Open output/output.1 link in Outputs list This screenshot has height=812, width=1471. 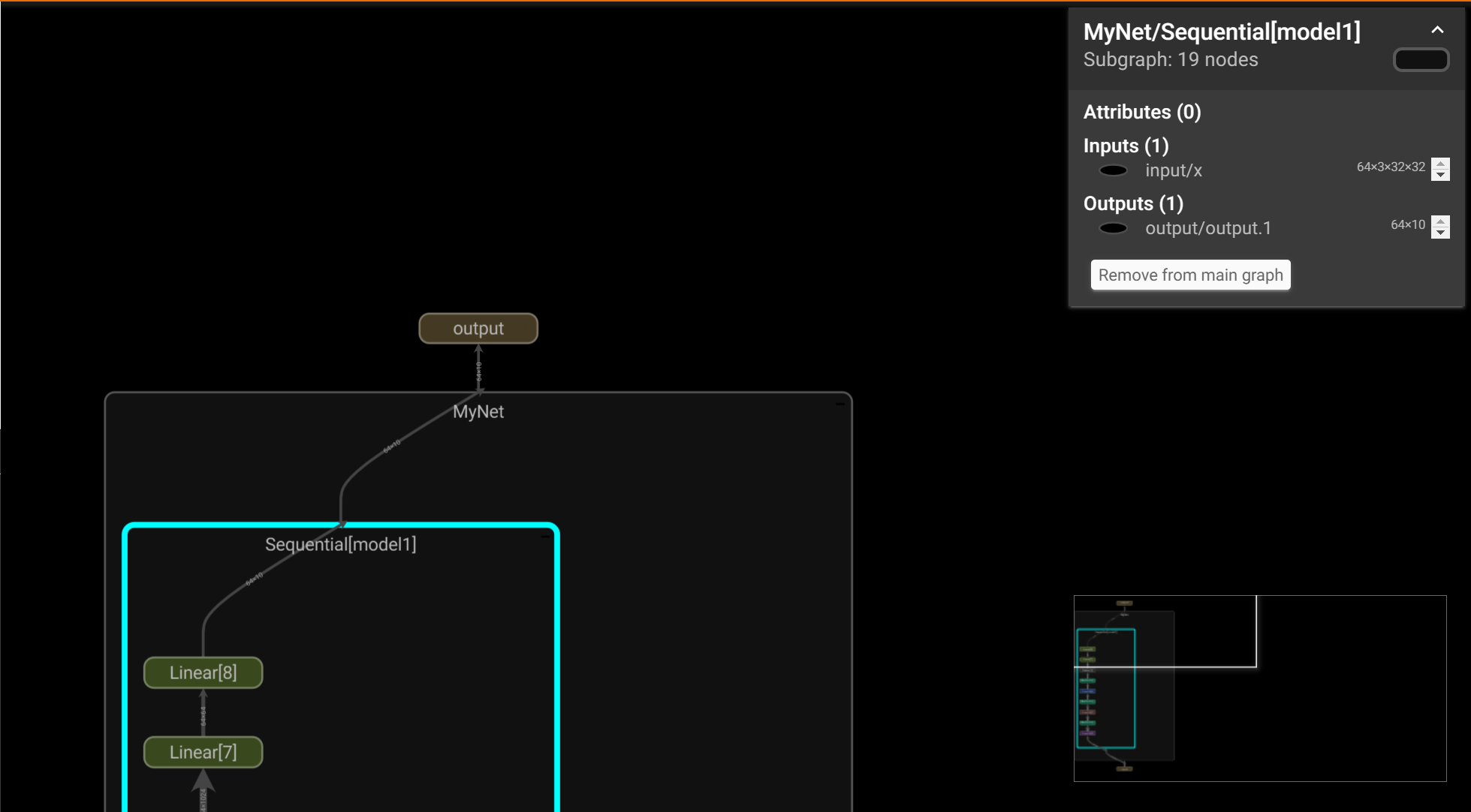click(1207, 228)
